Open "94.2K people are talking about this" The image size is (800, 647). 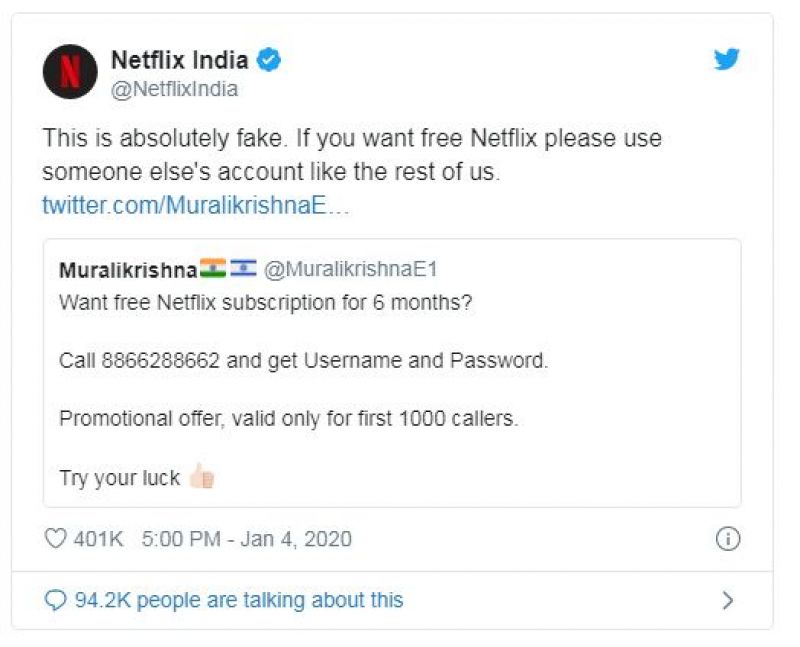(239, 600)
